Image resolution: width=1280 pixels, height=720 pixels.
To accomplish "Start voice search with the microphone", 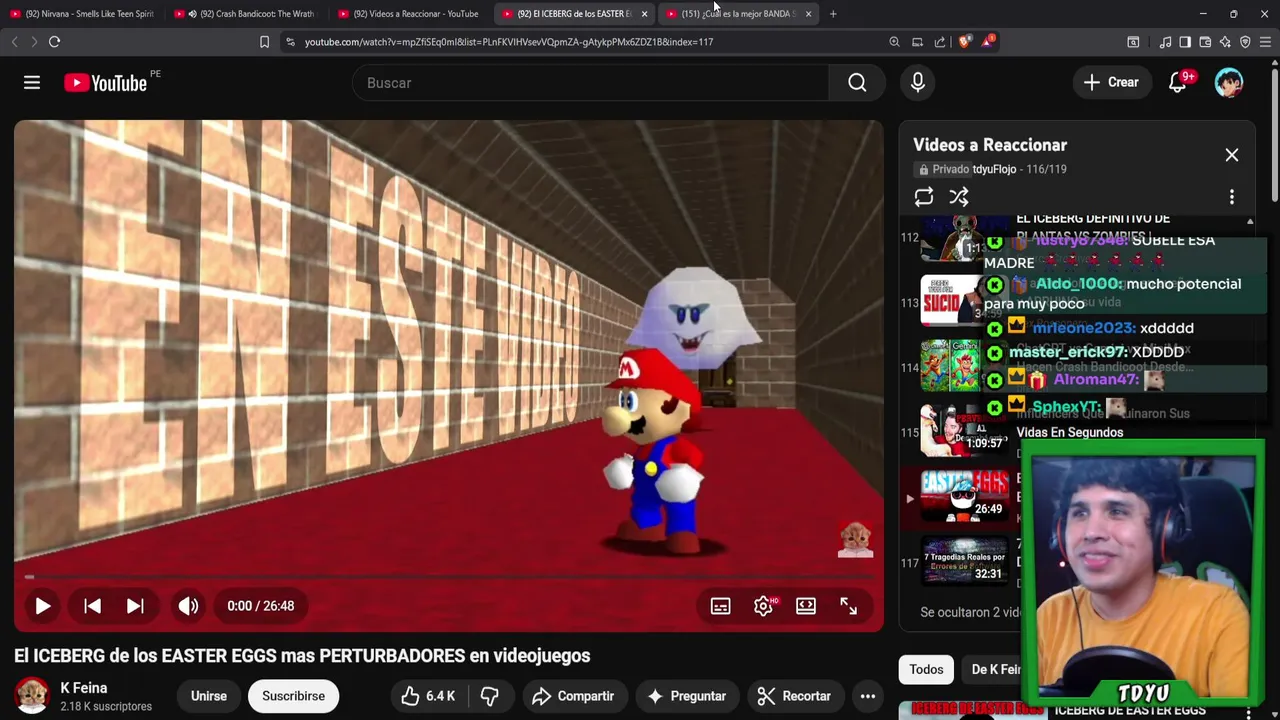I will point(917,83).
